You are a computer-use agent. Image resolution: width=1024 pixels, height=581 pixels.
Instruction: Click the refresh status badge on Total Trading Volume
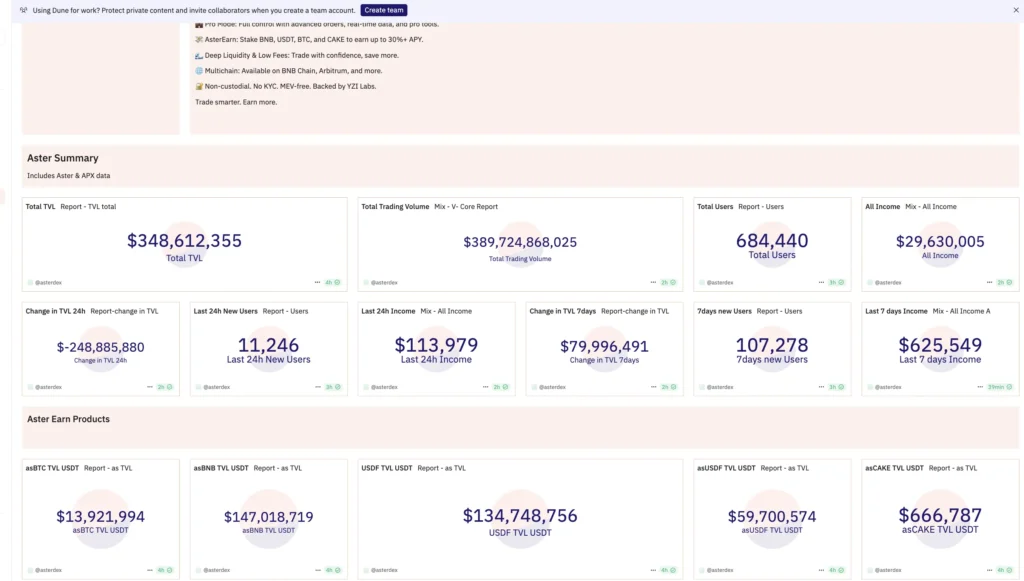tap(669, 283)
